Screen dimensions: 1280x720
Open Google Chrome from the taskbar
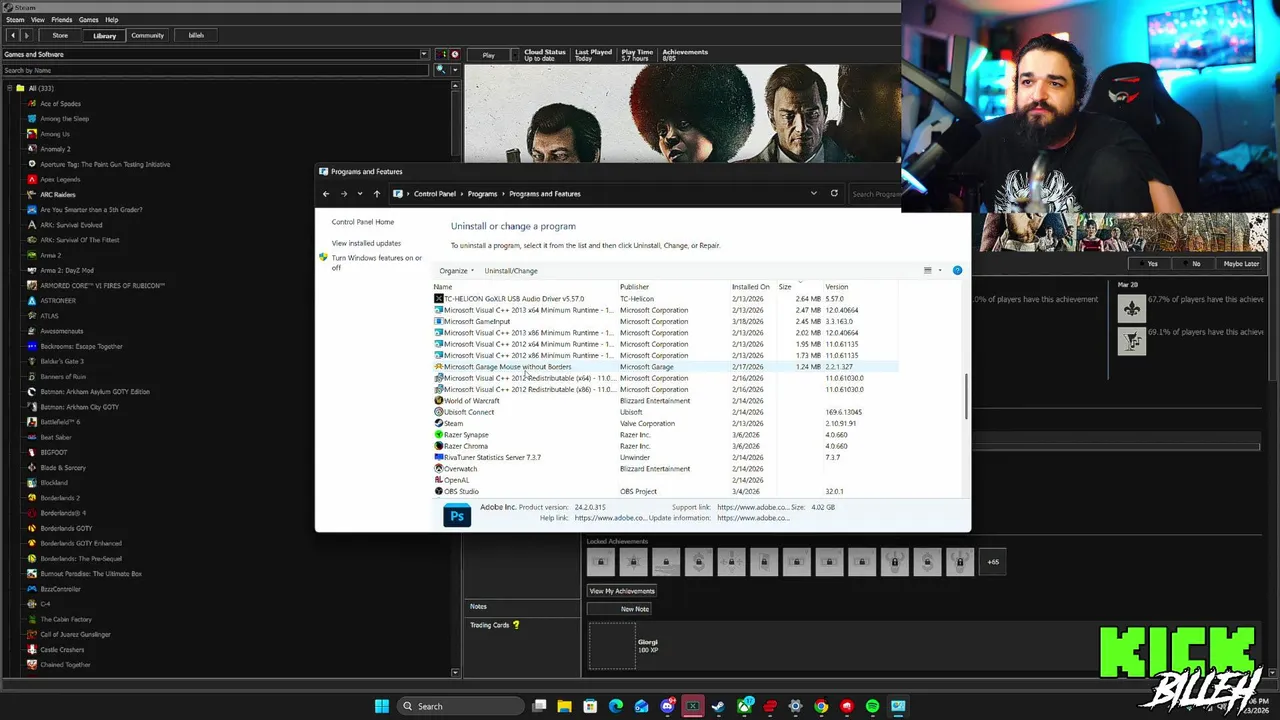coord(821,706)
